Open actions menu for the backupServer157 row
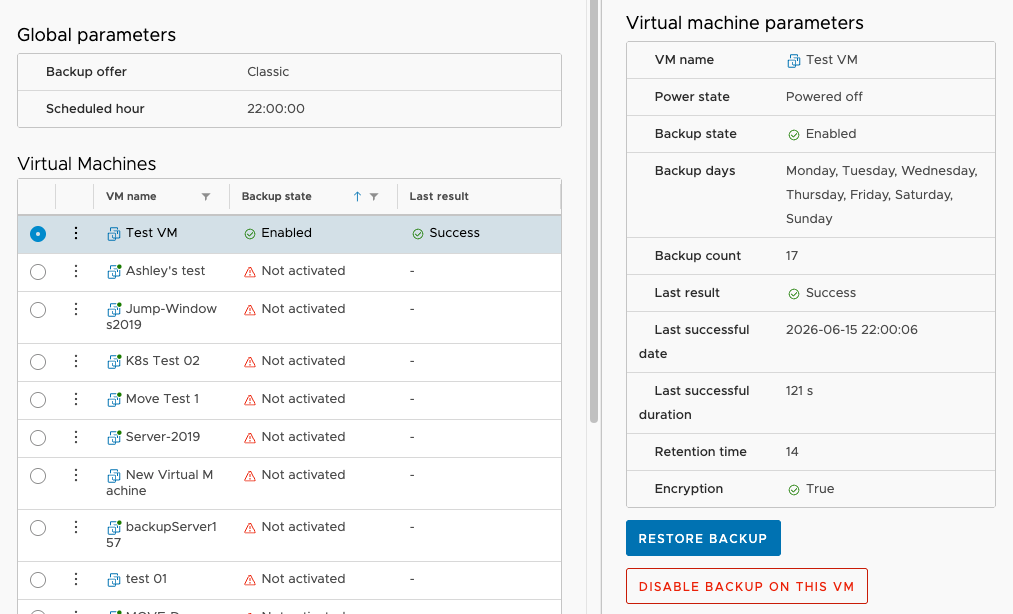This screenshot has width=1013, height=614. tap(76, 527)
